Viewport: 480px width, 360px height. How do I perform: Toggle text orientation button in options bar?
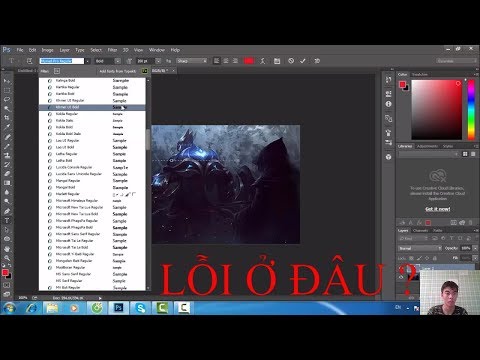pos(29,61)
